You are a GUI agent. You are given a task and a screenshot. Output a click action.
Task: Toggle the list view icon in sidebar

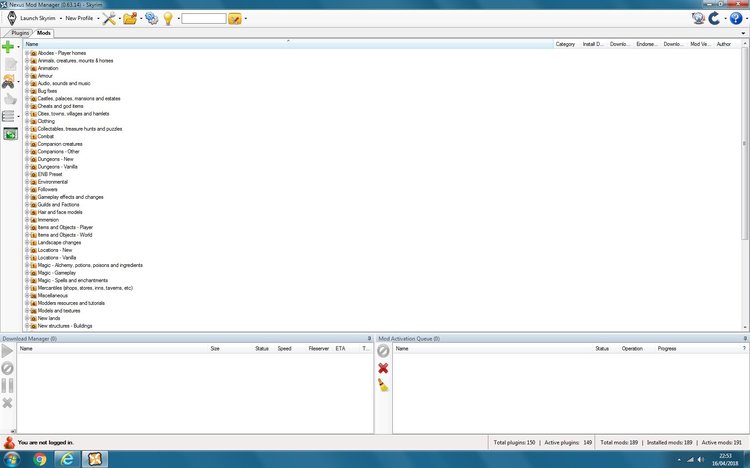[x=8, y=116]
